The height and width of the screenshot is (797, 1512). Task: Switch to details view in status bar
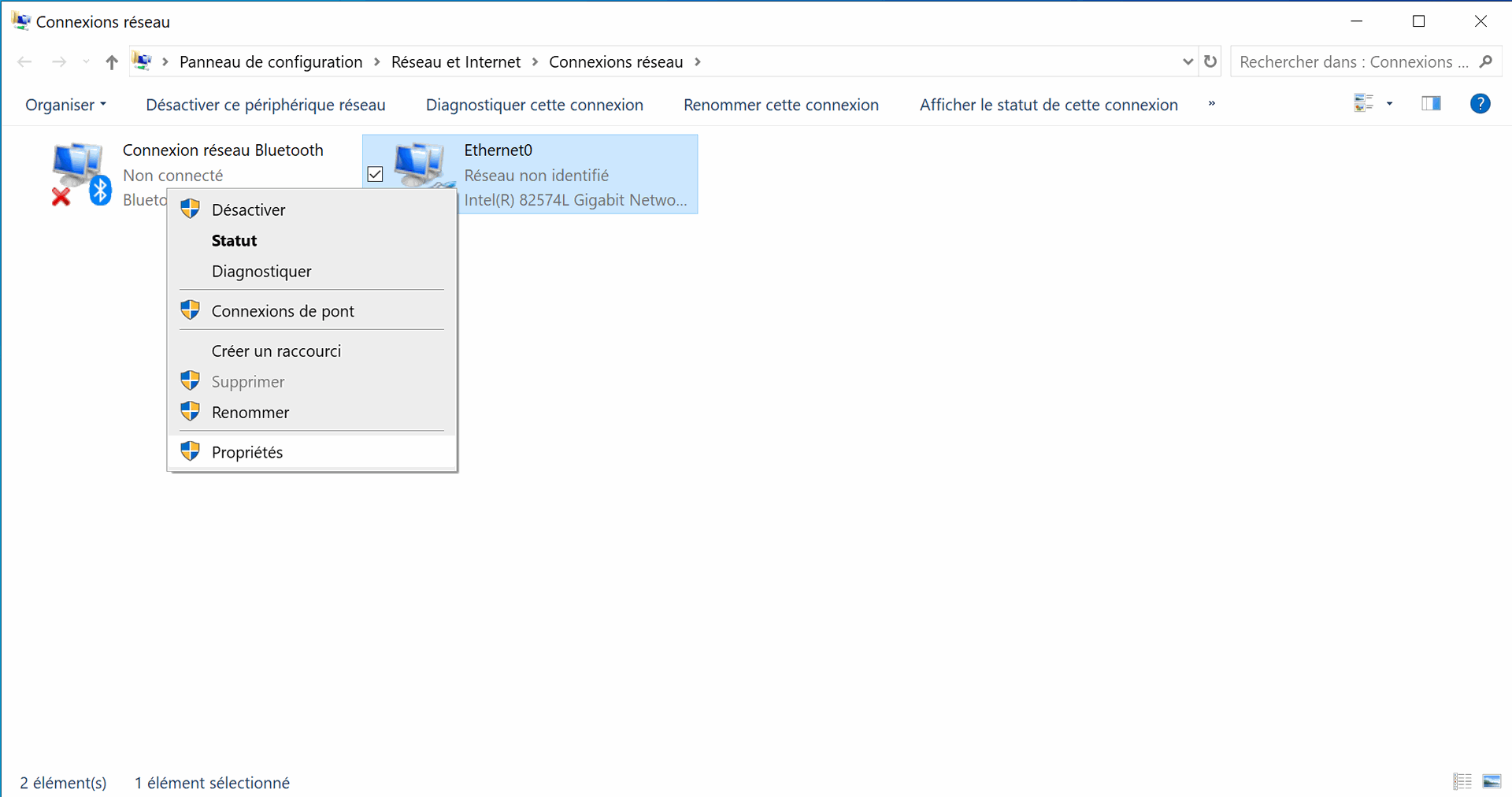click(1462, 781)
